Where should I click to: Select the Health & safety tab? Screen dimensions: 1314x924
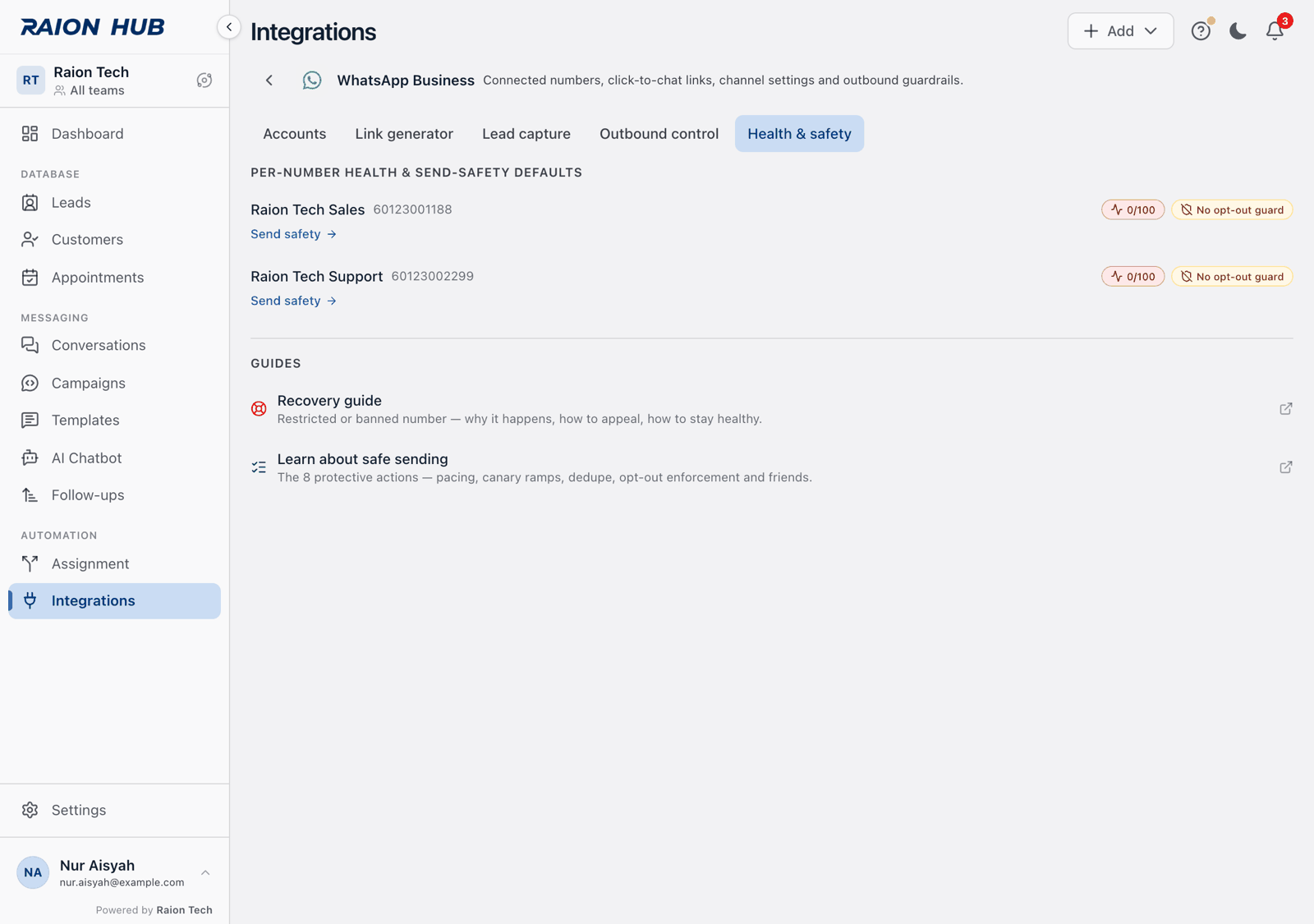799,134
